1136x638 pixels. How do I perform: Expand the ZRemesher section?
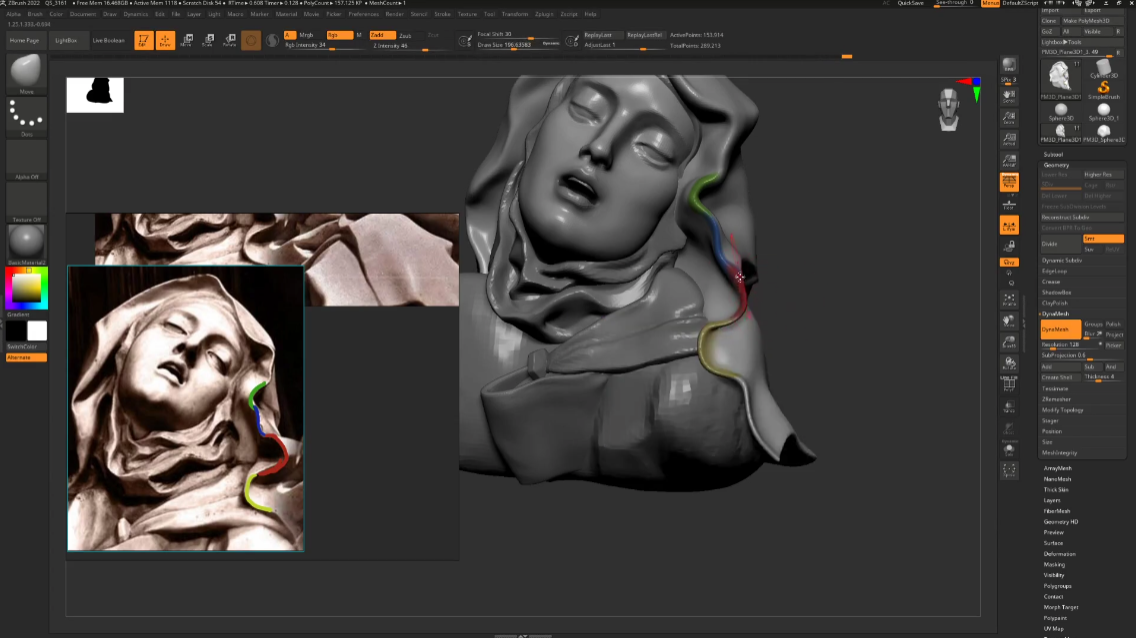point(1056,399)
